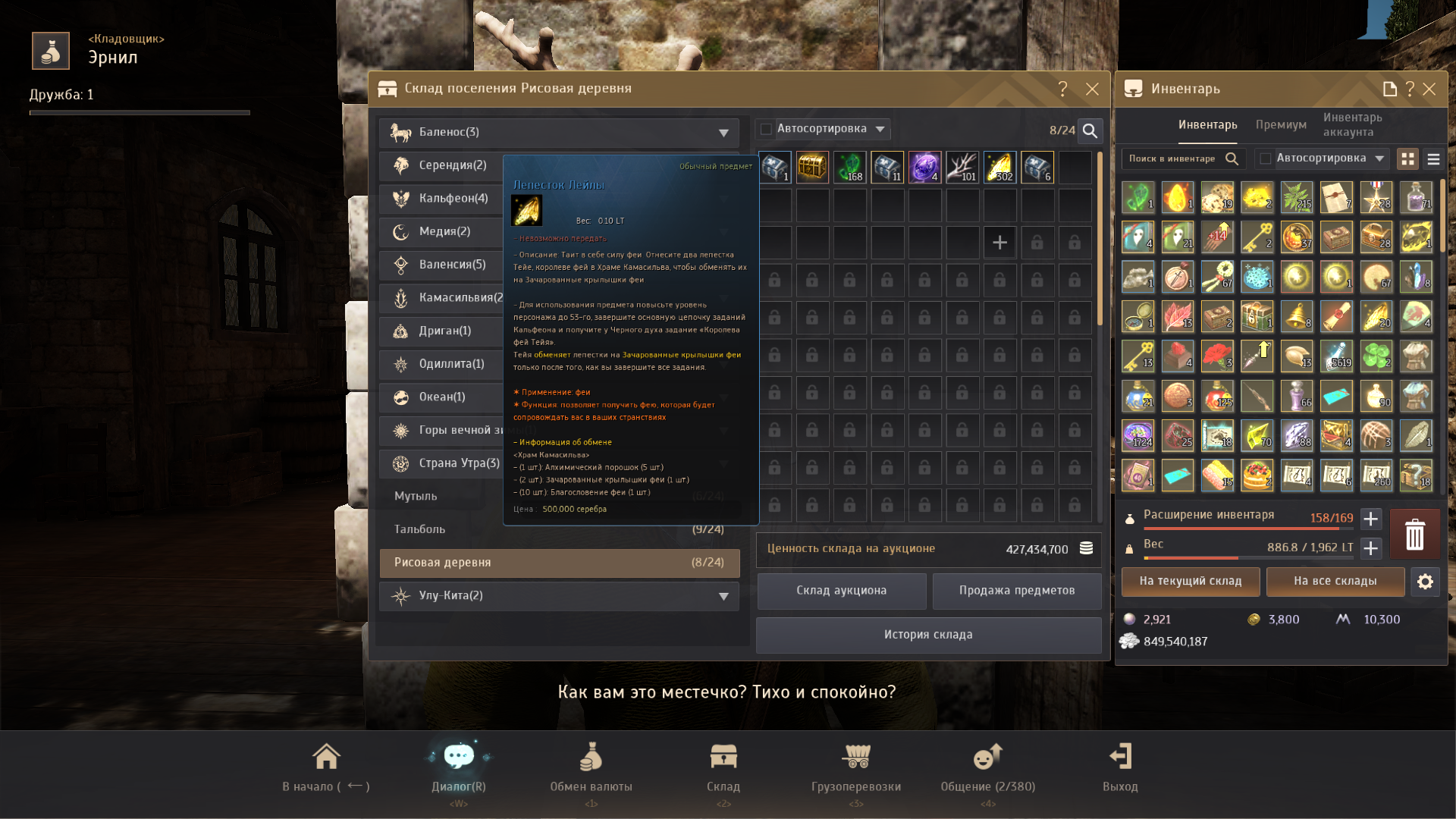Select Тальболь warehouse row
The height and width of the screenshot is (819, 1456).
[x=559, y=529]
